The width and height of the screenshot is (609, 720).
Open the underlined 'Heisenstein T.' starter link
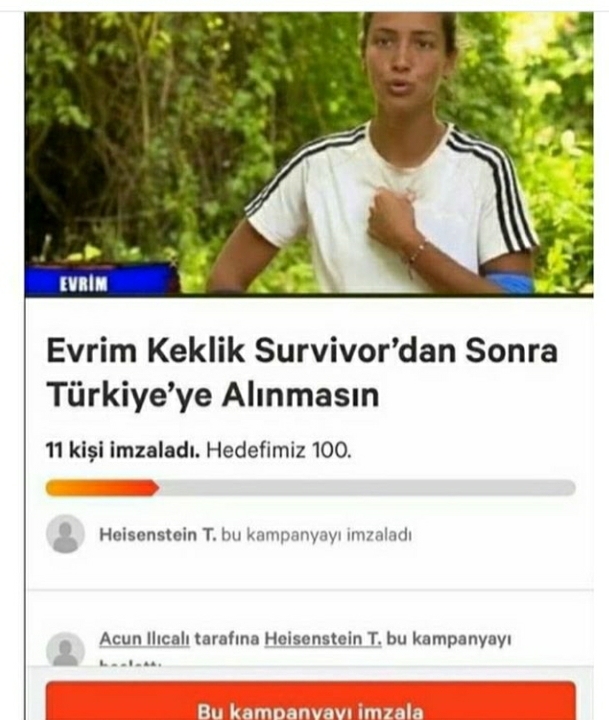point(323,639)
